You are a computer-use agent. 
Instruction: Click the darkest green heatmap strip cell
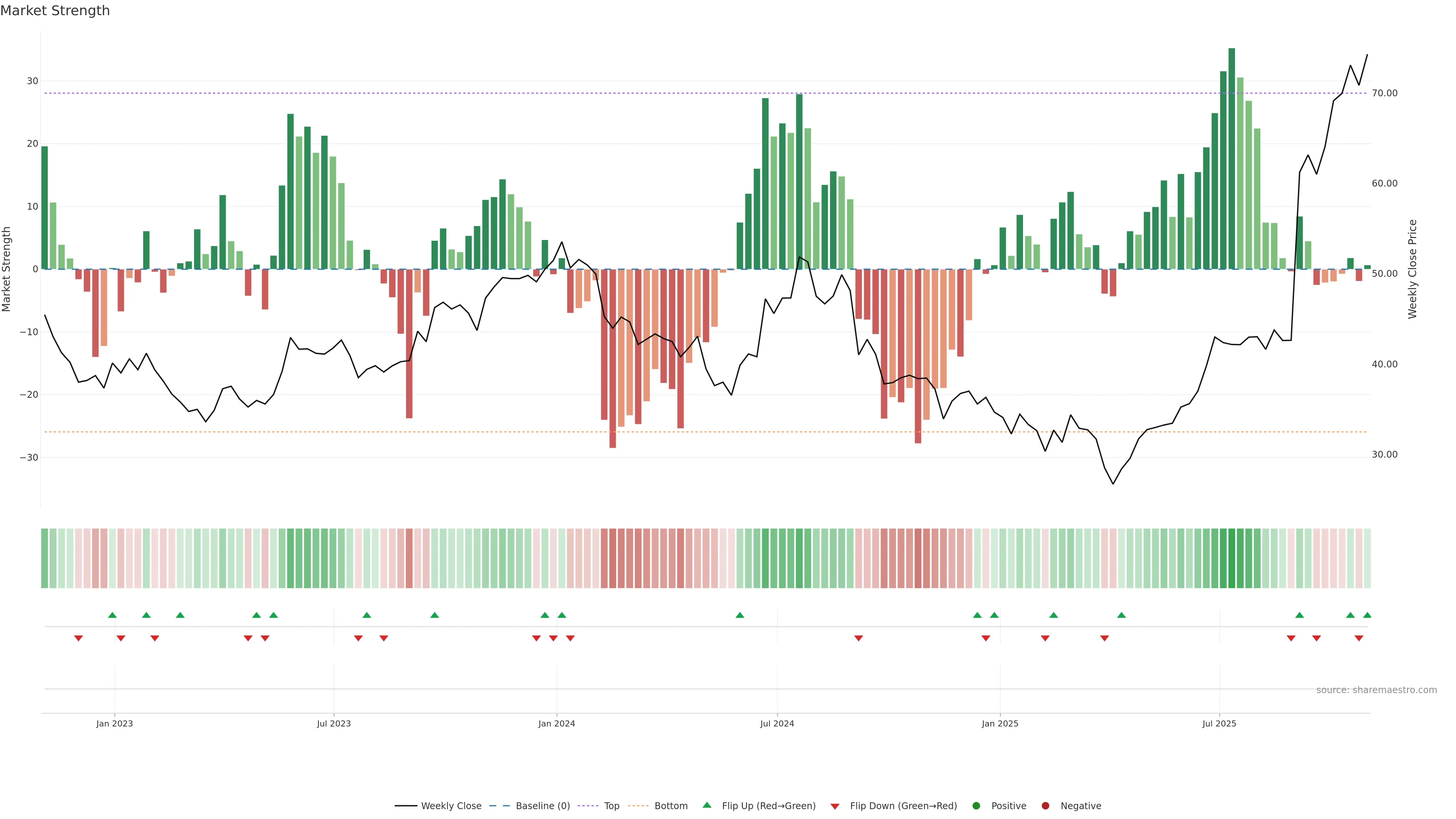1232,559
